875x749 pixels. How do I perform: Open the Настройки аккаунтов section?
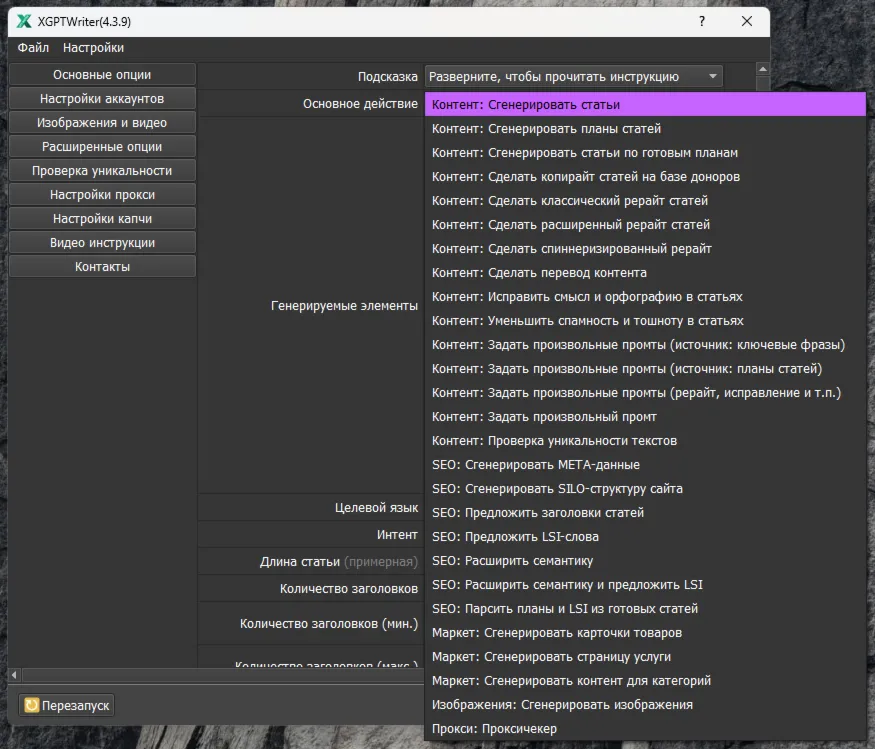pyautogui.click(x=102, y=99)
